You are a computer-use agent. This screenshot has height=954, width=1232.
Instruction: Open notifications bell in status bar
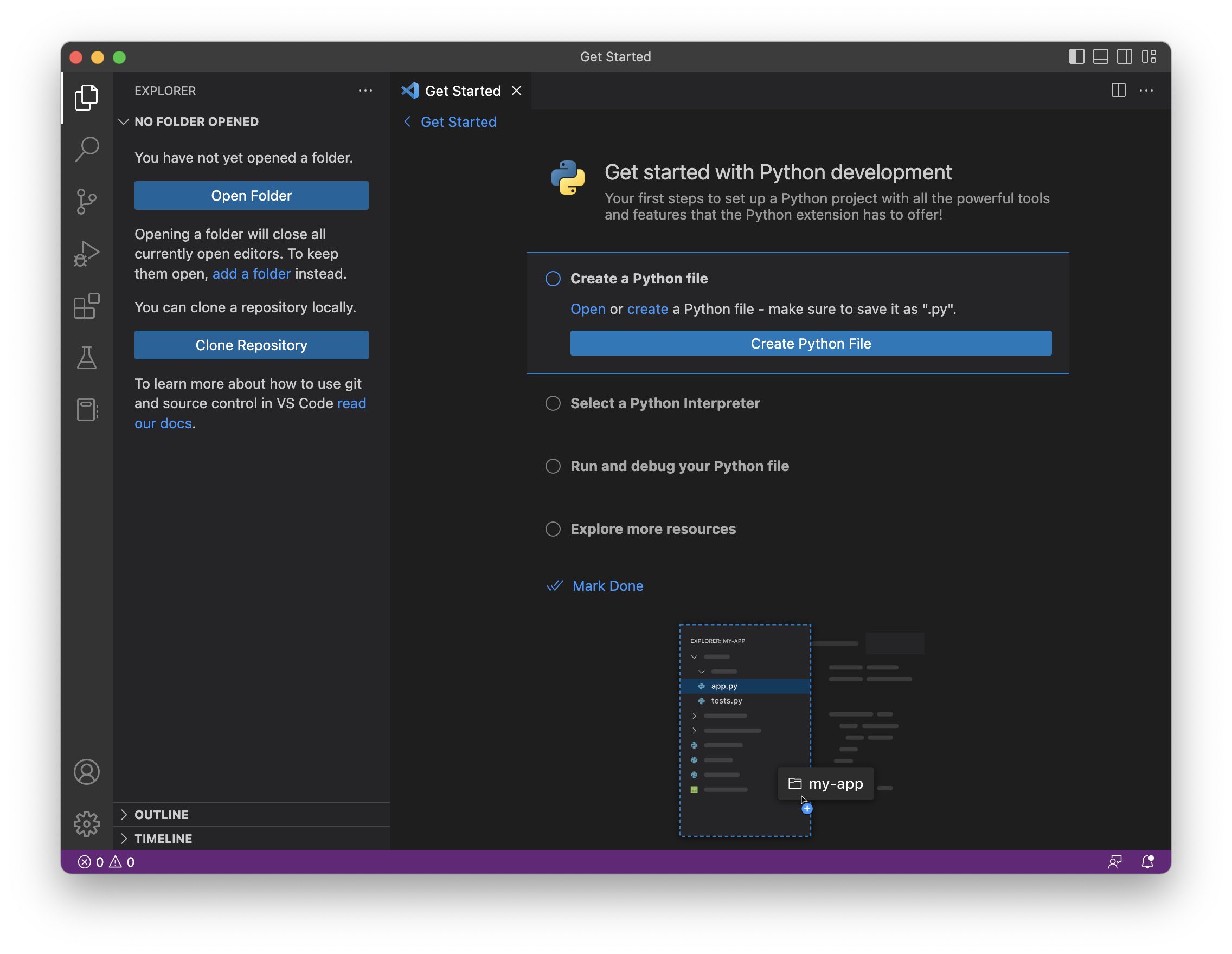(x=1147, y=861)
